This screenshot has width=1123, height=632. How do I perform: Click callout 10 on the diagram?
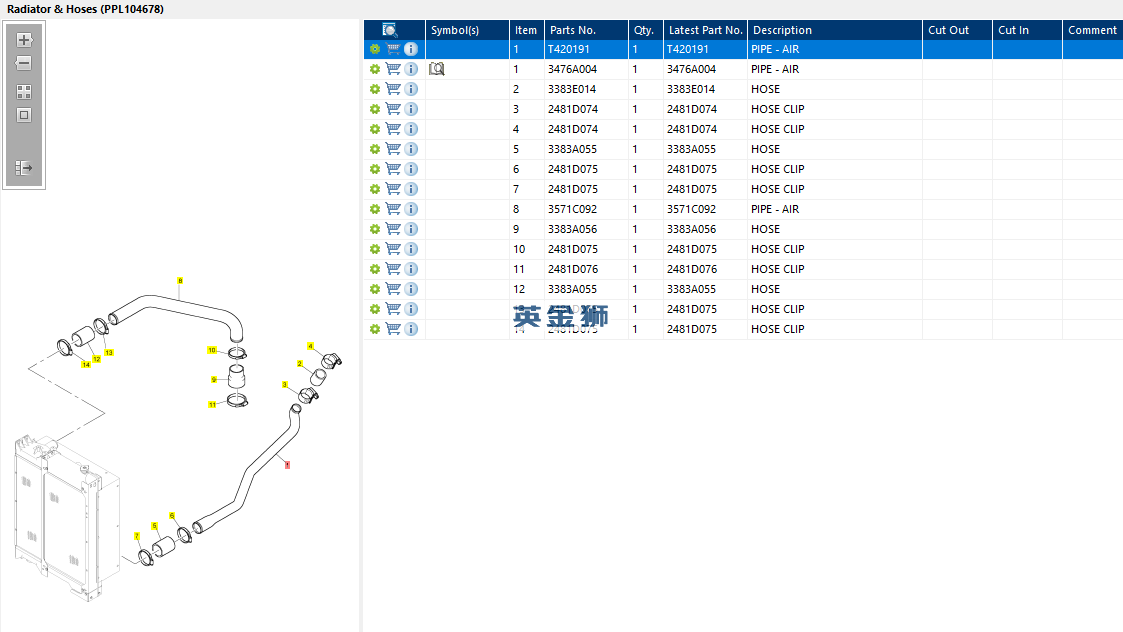coord(212,350)
